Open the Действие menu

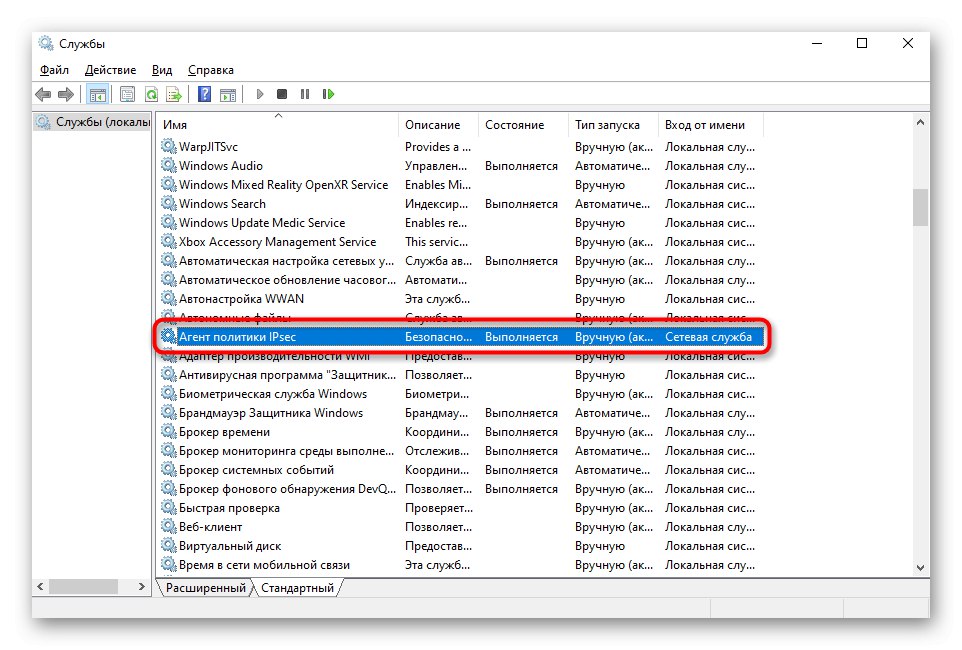[110, 70]
